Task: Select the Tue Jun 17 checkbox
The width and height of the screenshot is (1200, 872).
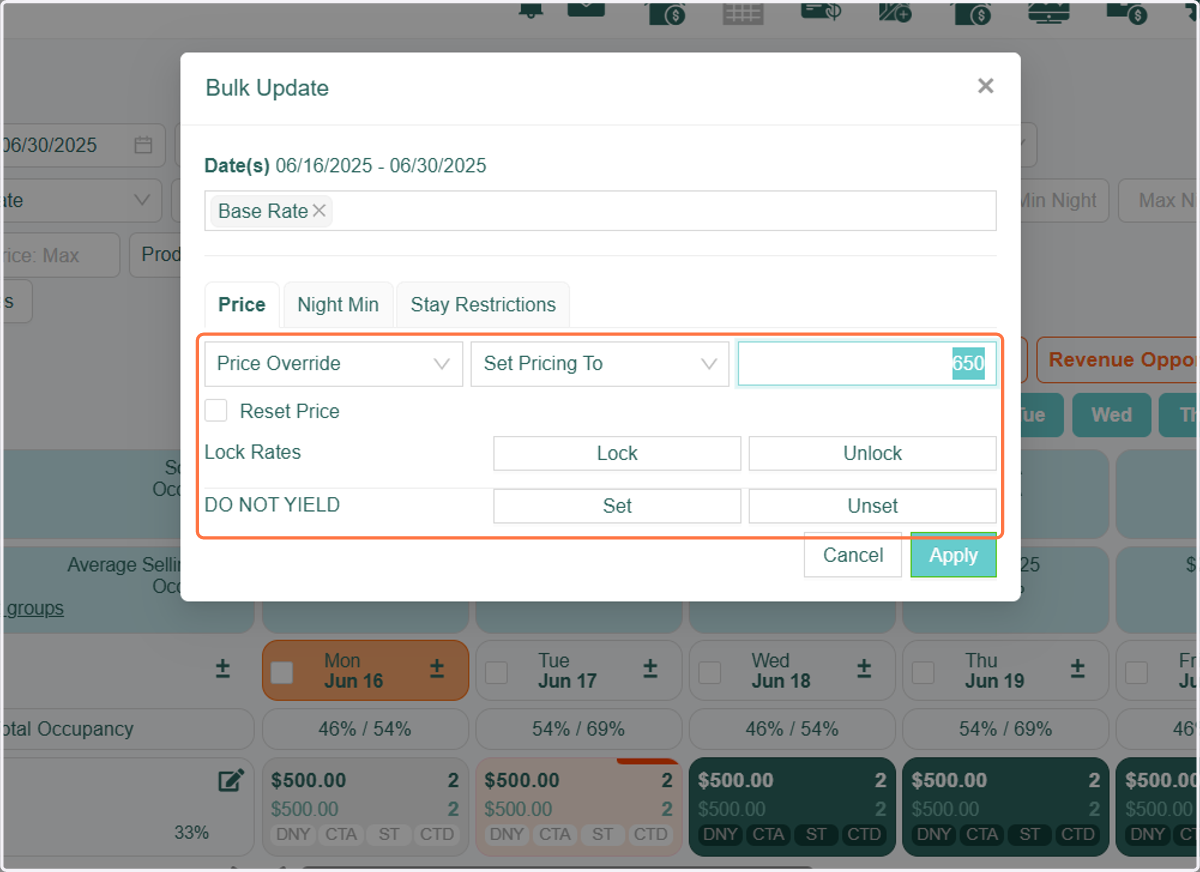Action: pyautogui.click(x=496, y=672)
